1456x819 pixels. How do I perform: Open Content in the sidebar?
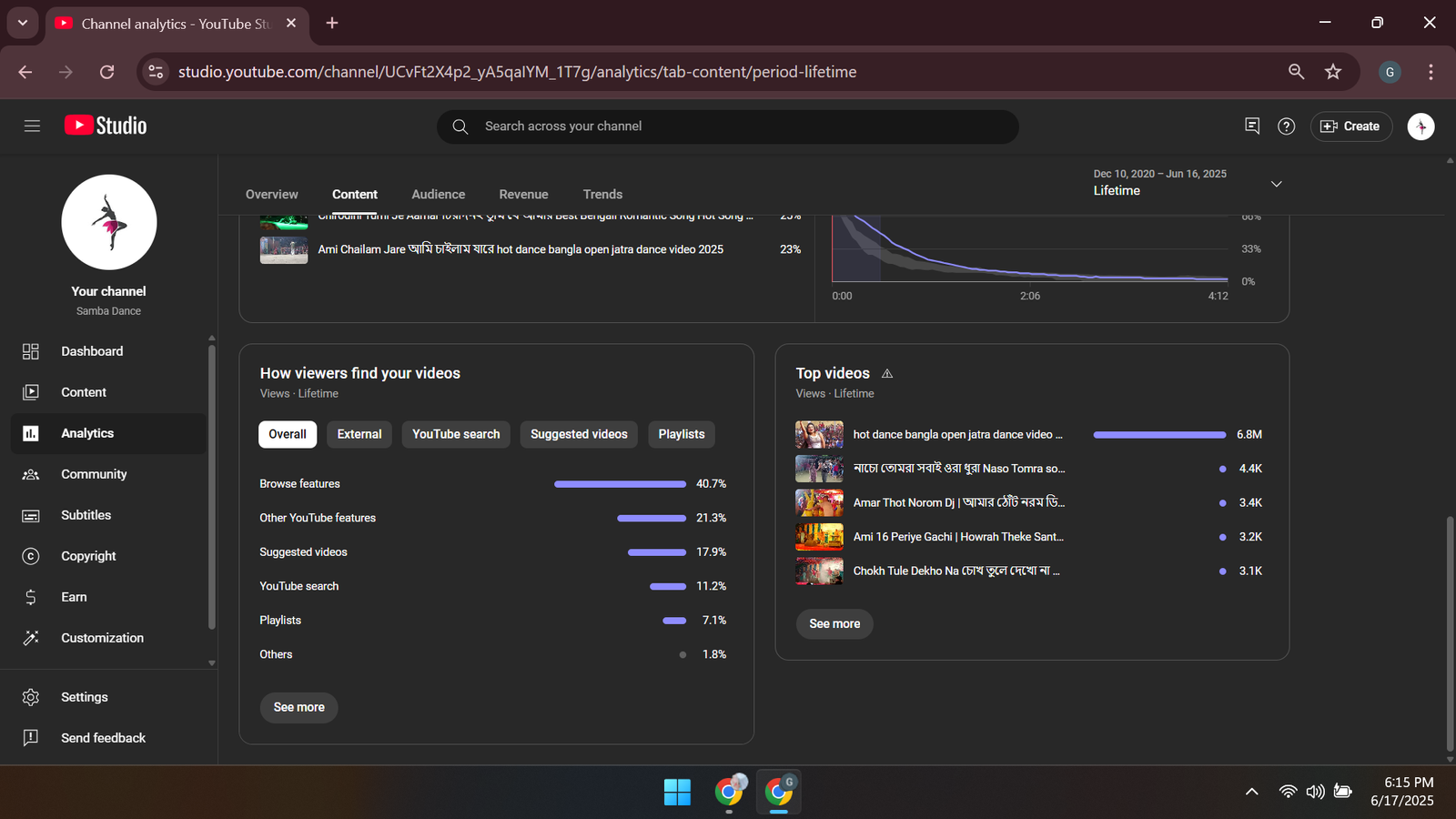(109, 392)
